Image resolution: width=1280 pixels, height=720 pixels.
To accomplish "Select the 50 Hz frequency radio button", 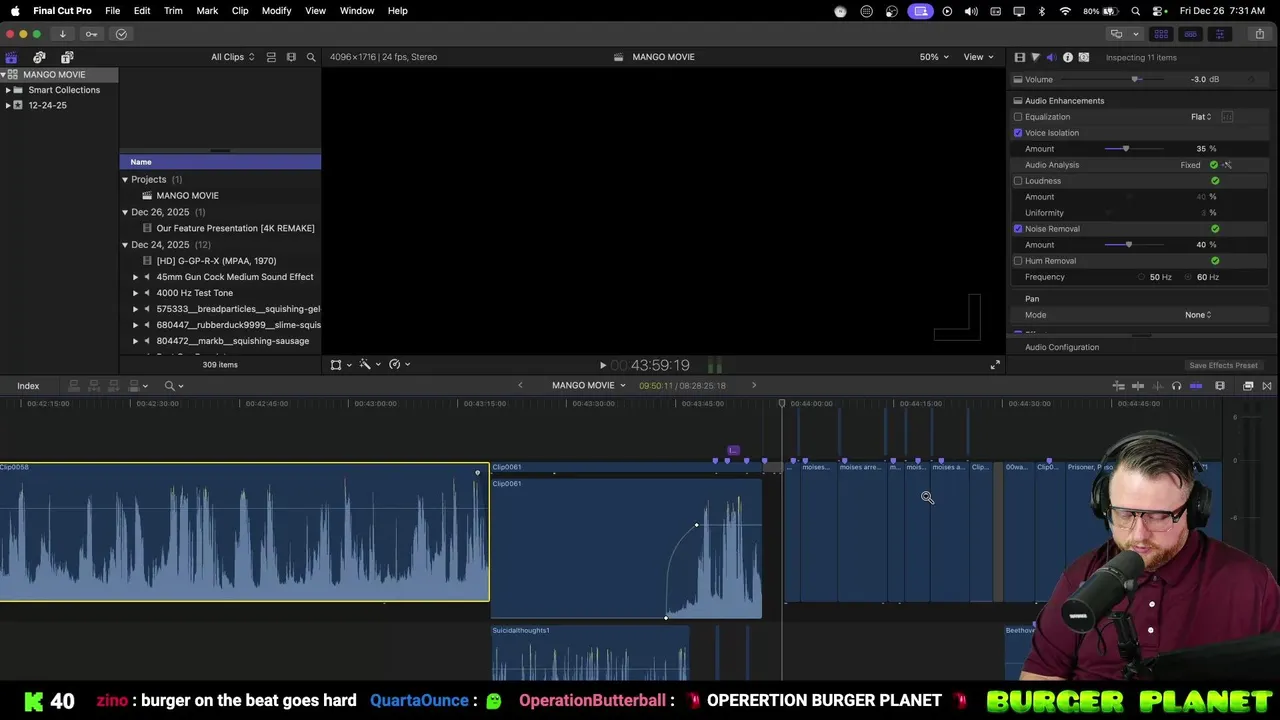I will point(1141,277).
